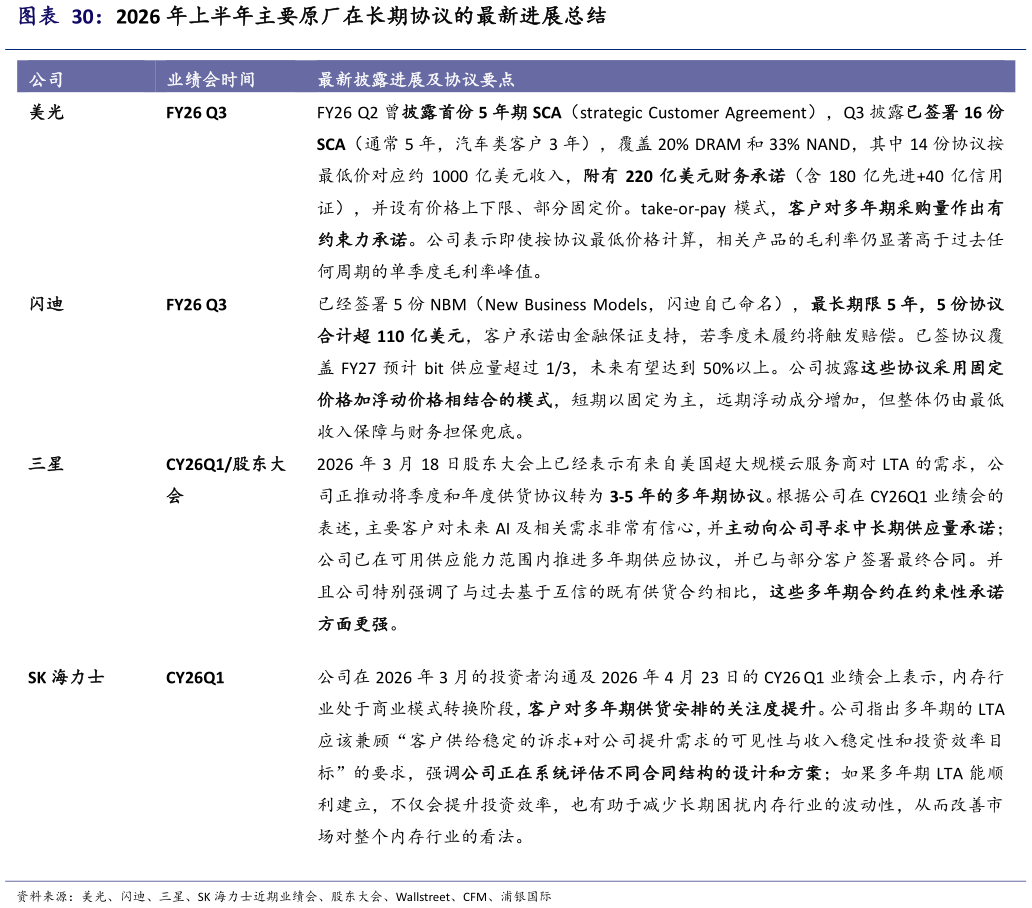Screen dimensions: 1032x908
Task: Click the company cell "SK 海力士"
Action: tap(66, 677)
